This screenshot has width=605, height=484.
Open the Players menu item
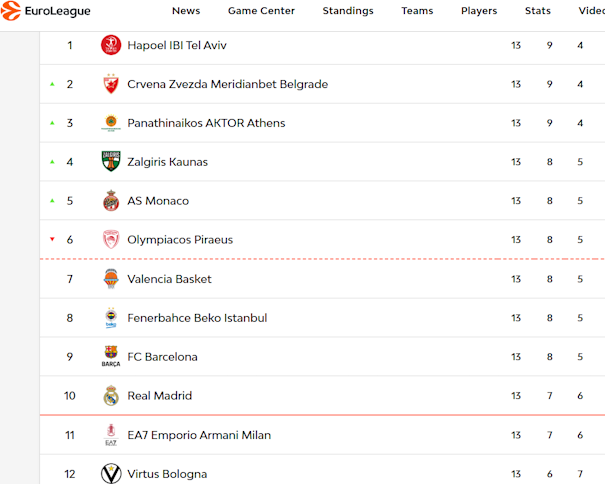tap(479, 11)
